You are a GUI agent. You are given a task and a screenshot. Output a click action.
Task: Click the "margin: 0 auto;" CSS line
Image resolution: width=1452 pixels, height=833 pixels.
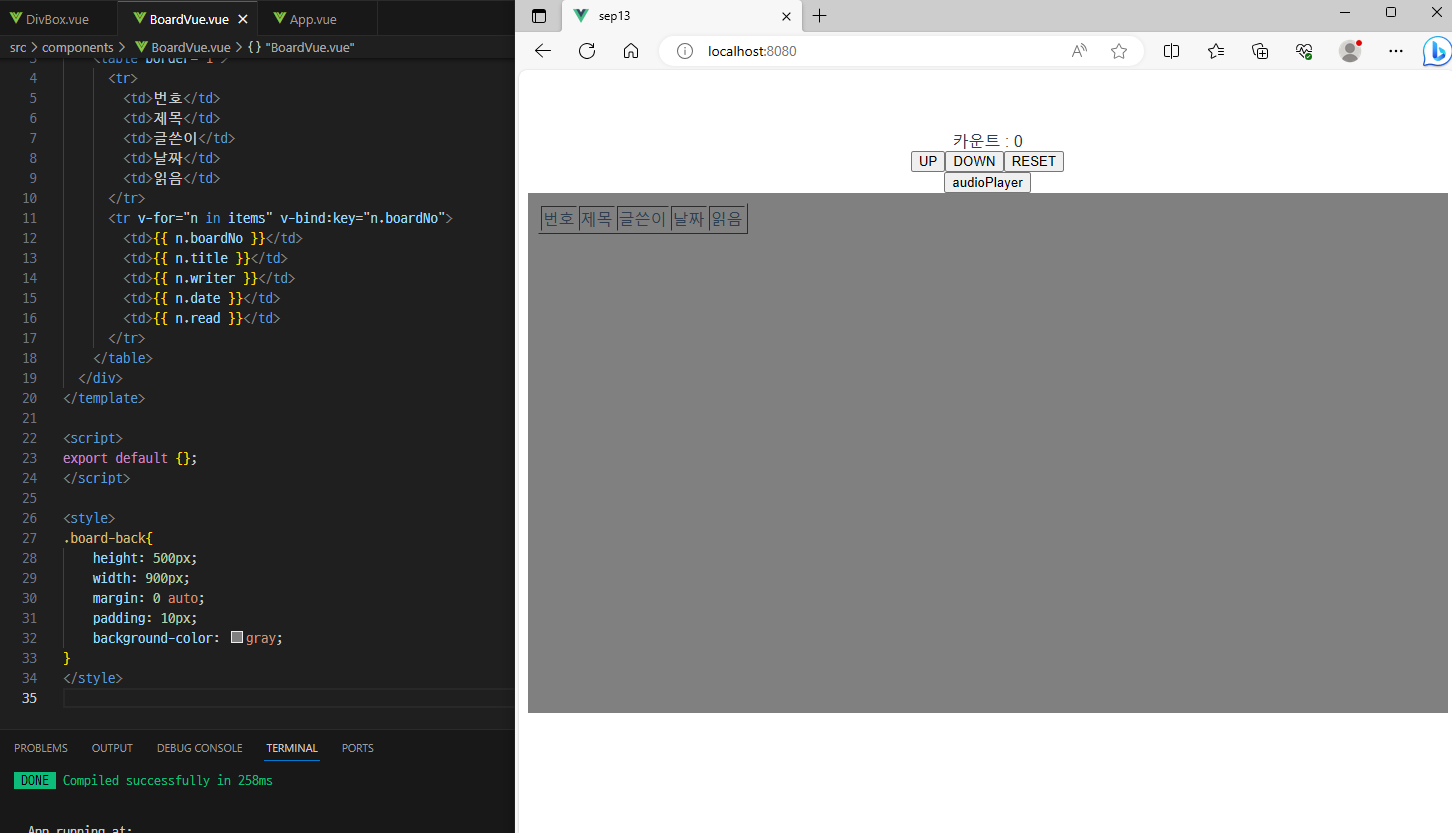(x=149, y=598)
